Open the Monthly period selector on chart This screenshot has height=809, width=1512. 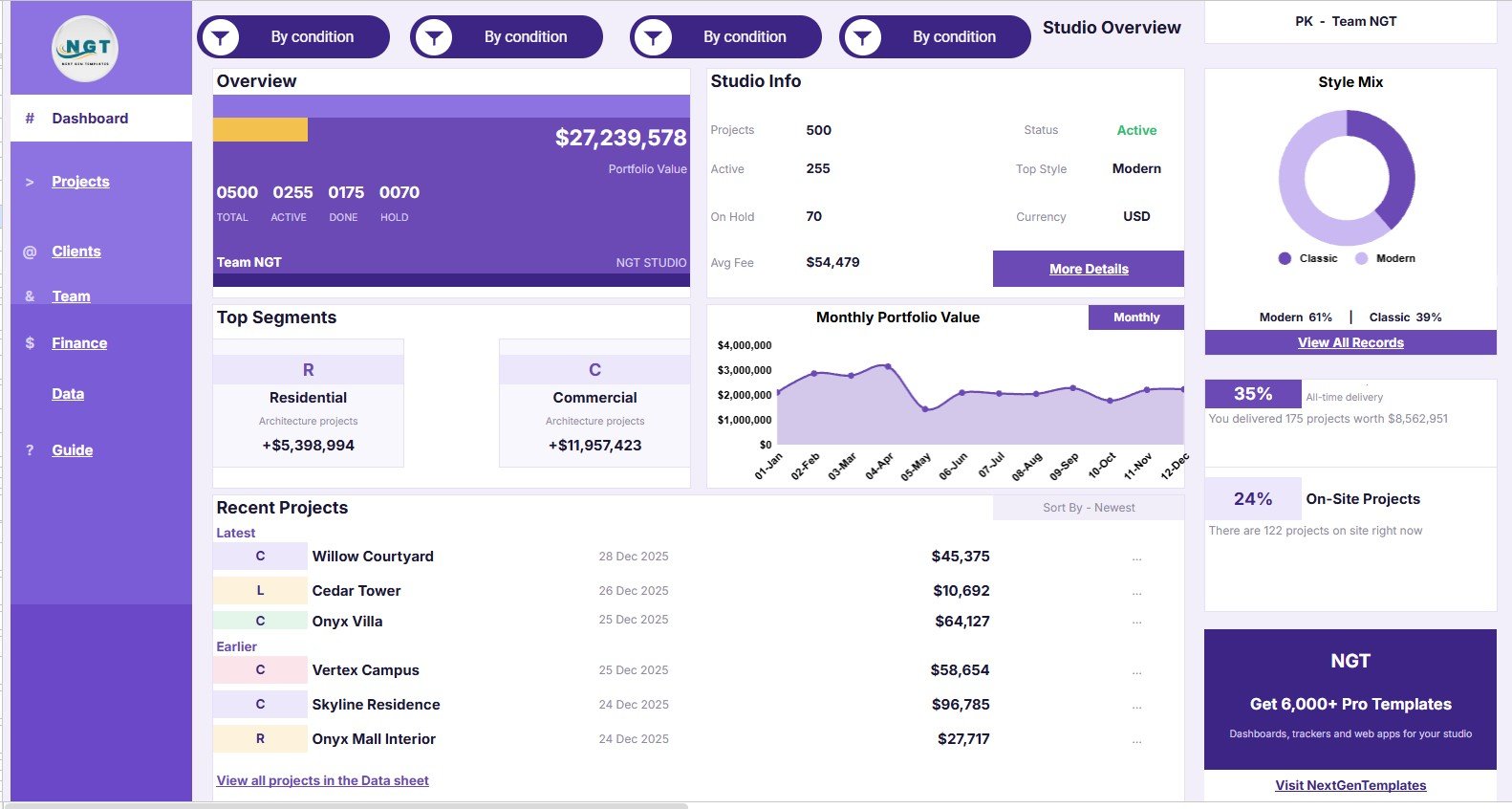coord(1136,317)
